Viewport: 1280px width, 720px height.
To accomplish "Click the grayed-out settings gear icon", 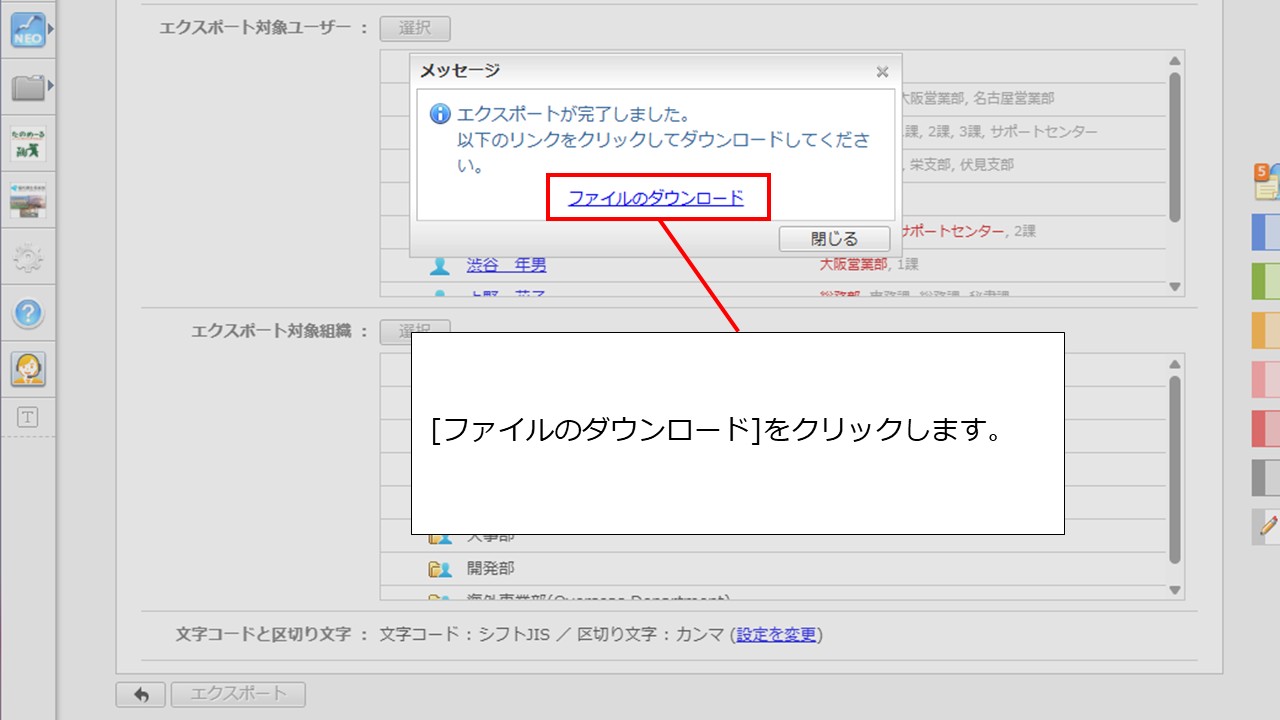I will click(28, 259).
